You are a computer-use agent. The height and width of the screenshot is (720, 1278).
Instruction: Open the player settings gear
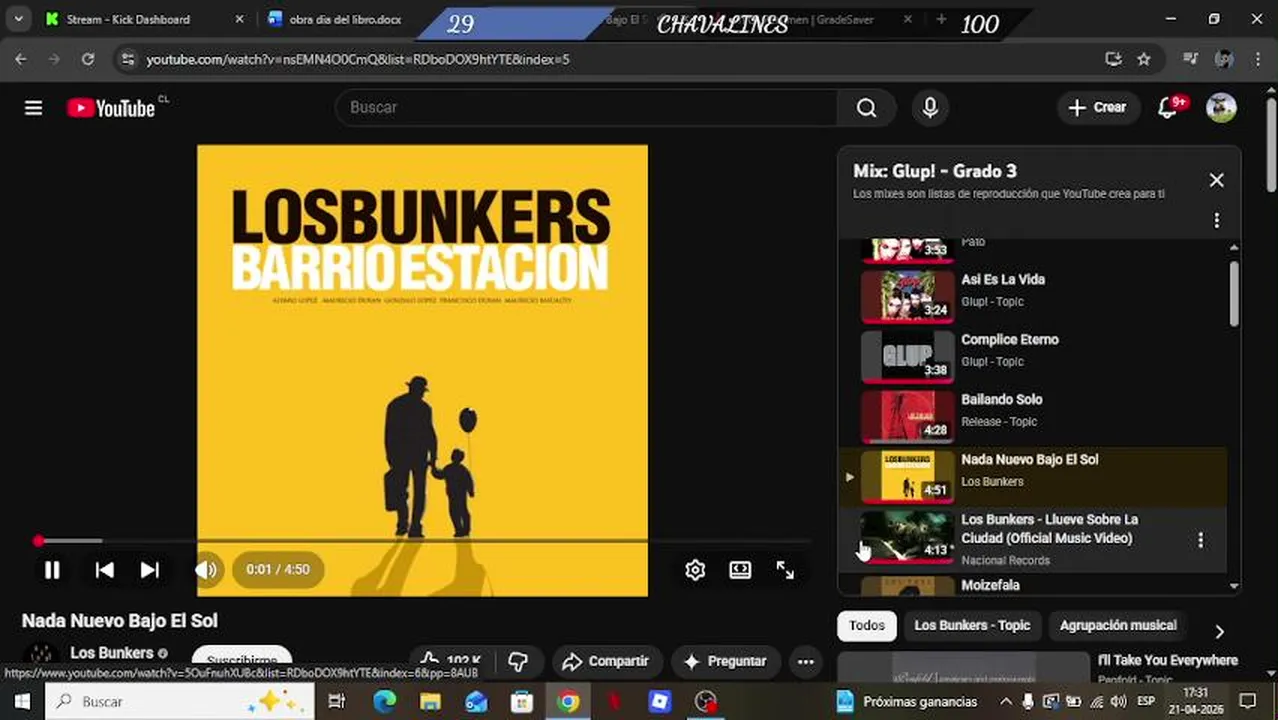[x=695, y=569]
